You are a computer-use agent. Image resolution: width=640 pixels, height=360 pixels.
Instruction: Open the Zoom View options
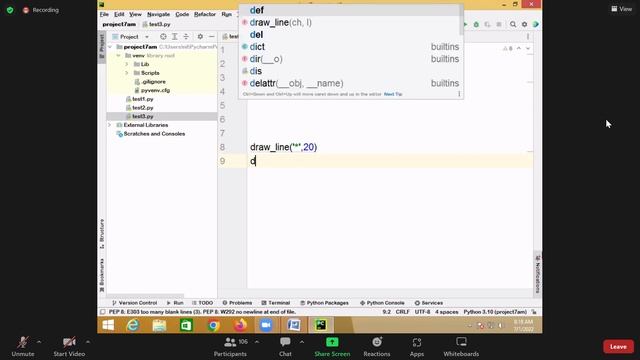(621, 9)
